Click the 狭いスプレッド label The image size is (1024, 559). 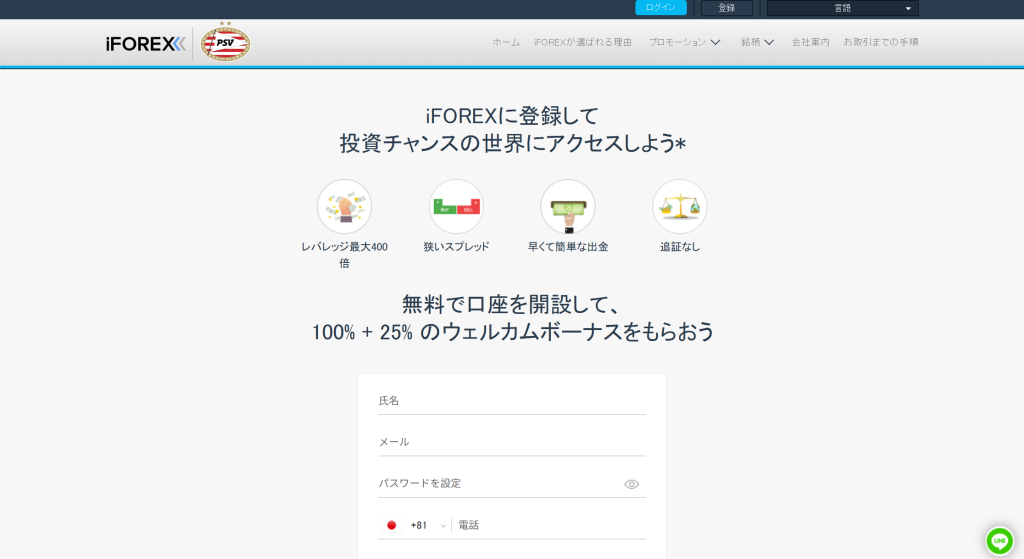pos(456,247)
